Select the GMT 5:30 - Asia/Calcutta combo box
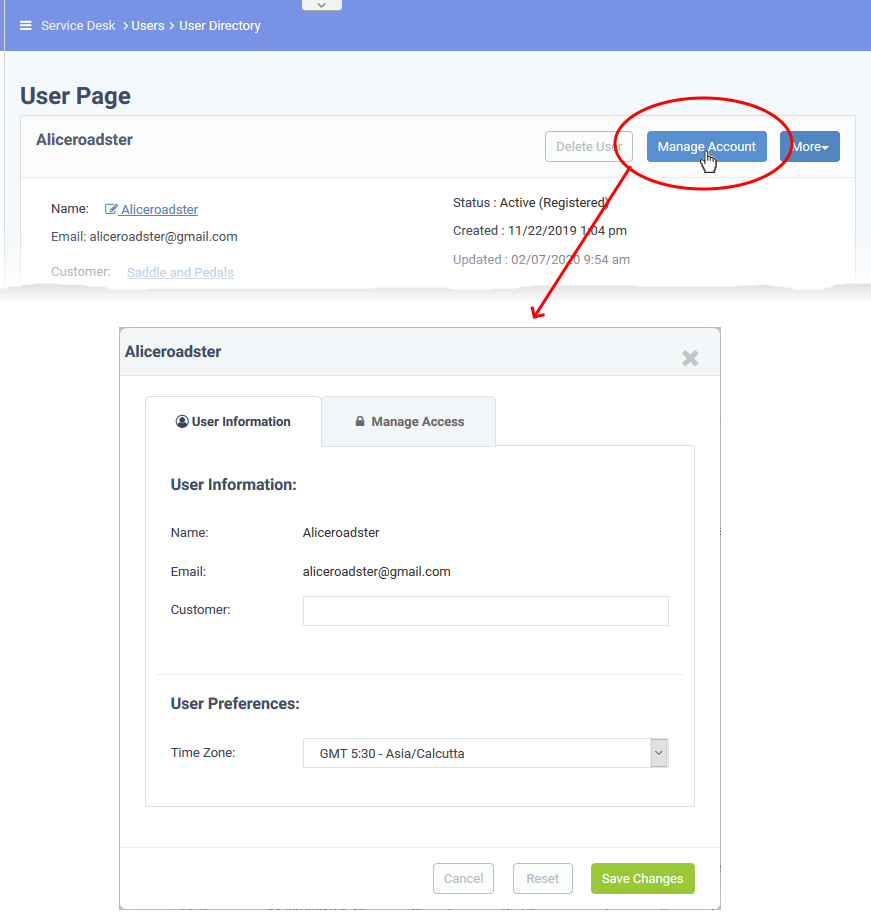Screen dimensions: 871x916 pyautogui.click(x=485, y=753)
